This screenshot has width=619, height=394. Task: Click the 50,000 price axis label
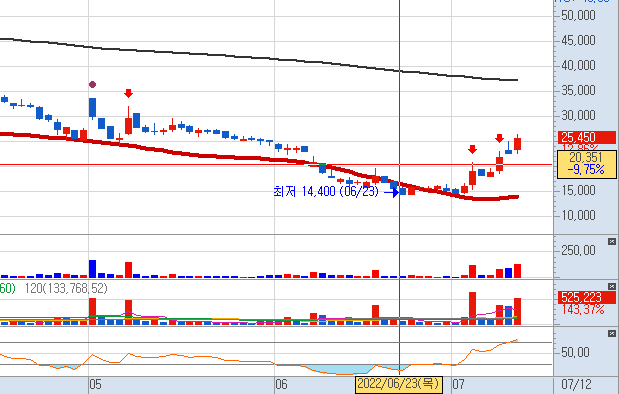(x=578, y=15)
